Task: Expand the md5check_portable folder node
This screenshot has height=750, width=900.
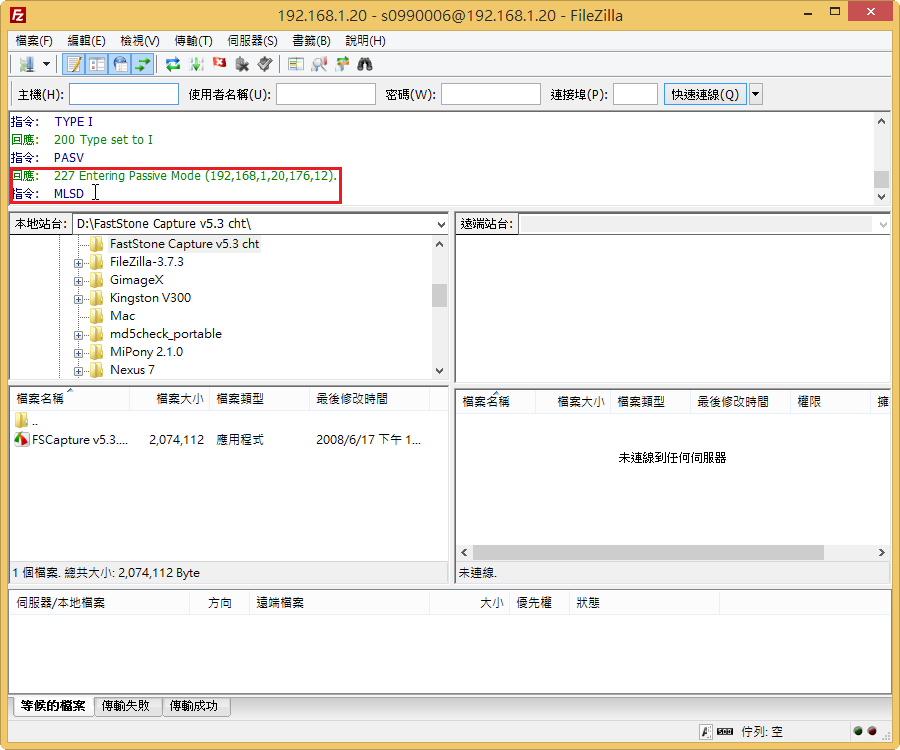Action: tap(79, 335)
